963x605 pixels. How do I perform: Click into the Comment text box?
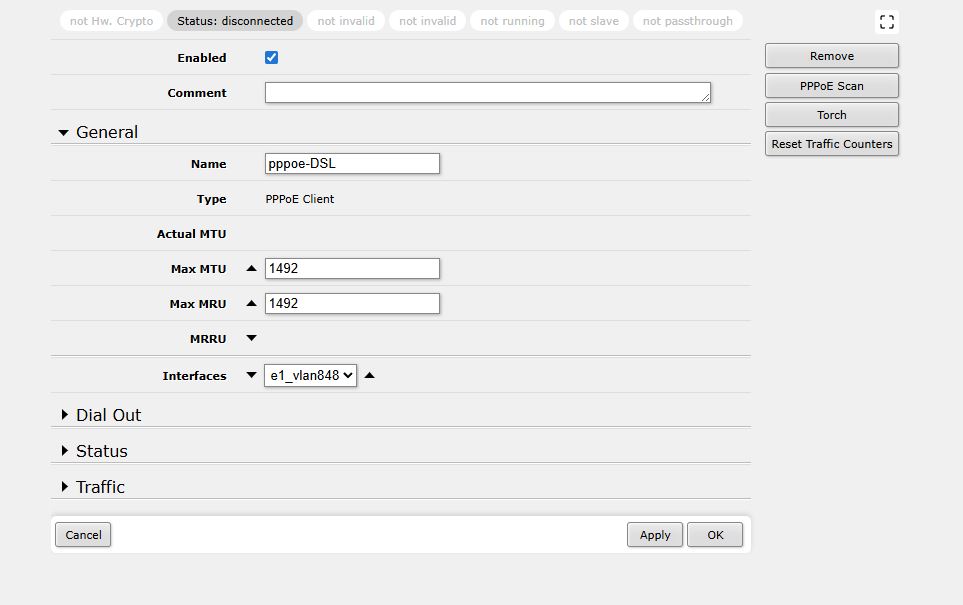[x=488, y=93]
